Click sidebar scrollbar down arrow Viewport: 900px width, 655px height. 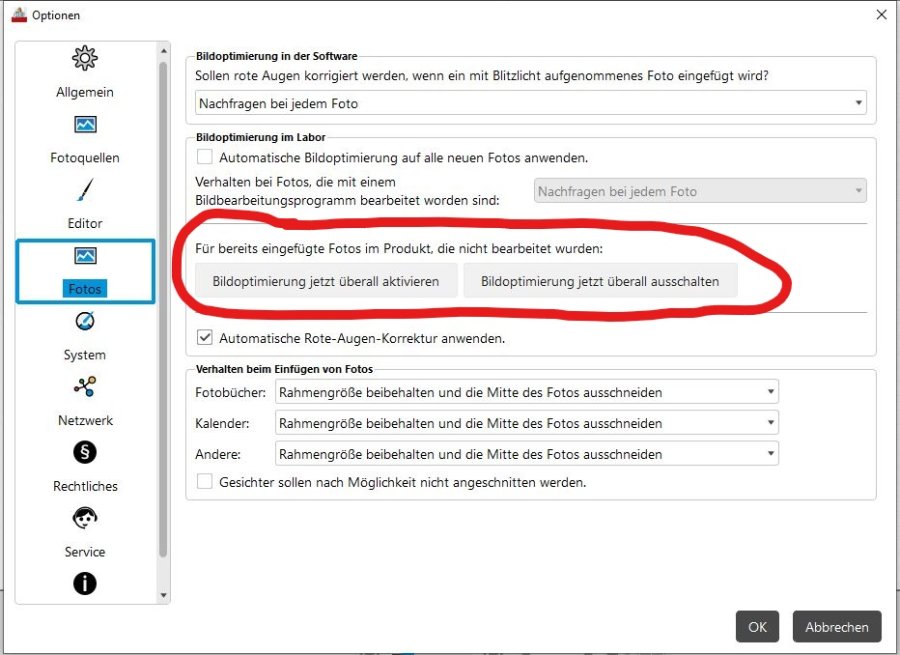164,595
